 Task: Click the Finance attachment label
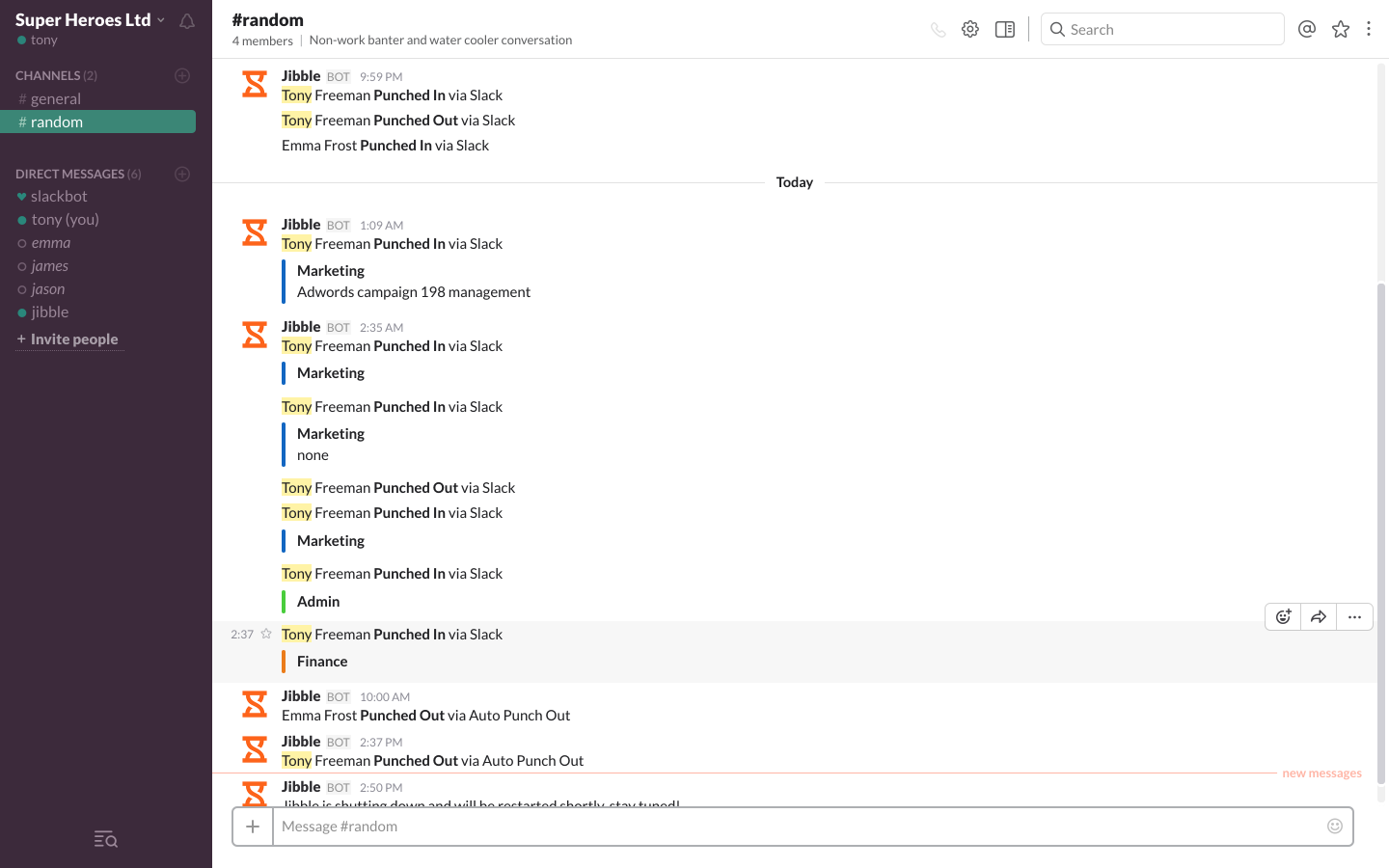(x=322, y=662)
